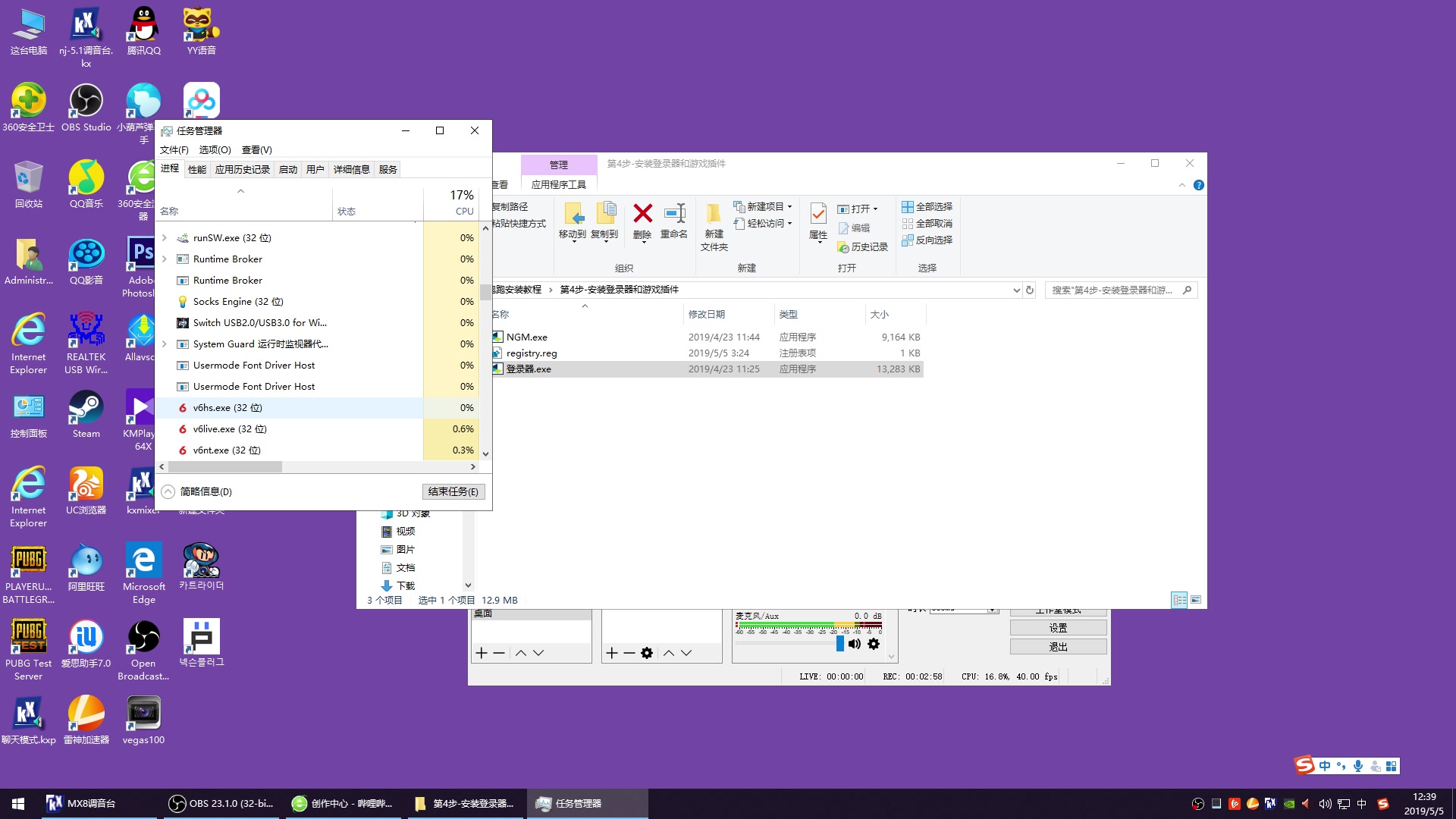The height and width of the screenshot is (819, 1456).
Task: Open New item (新建项目) dropdown
Action: pyautogui.click(x=763, y=206)
